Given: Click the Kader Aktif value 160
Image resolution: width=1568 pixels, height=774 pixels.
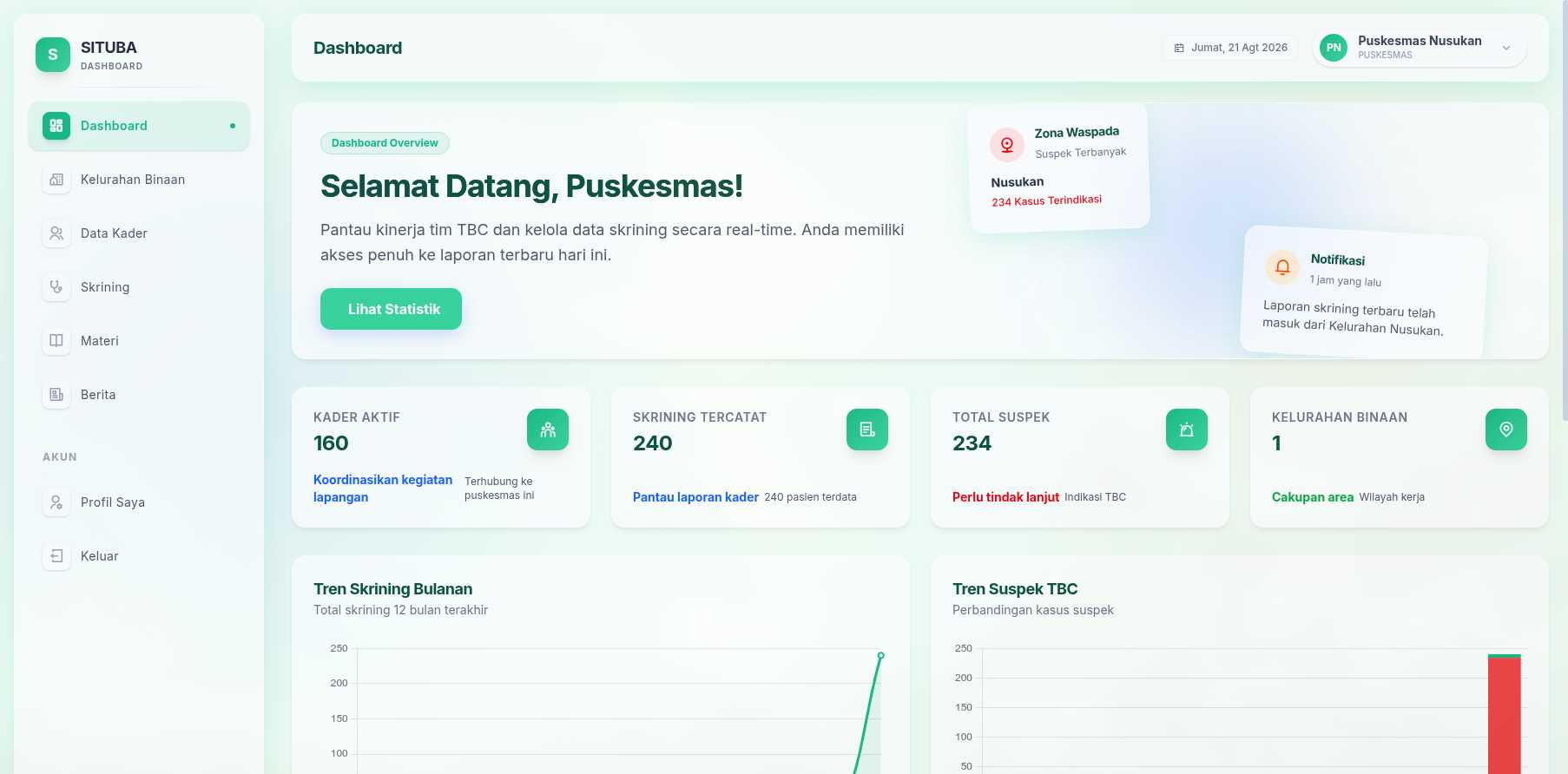Looking at the screenshot, I should click(x=331, y=443).
